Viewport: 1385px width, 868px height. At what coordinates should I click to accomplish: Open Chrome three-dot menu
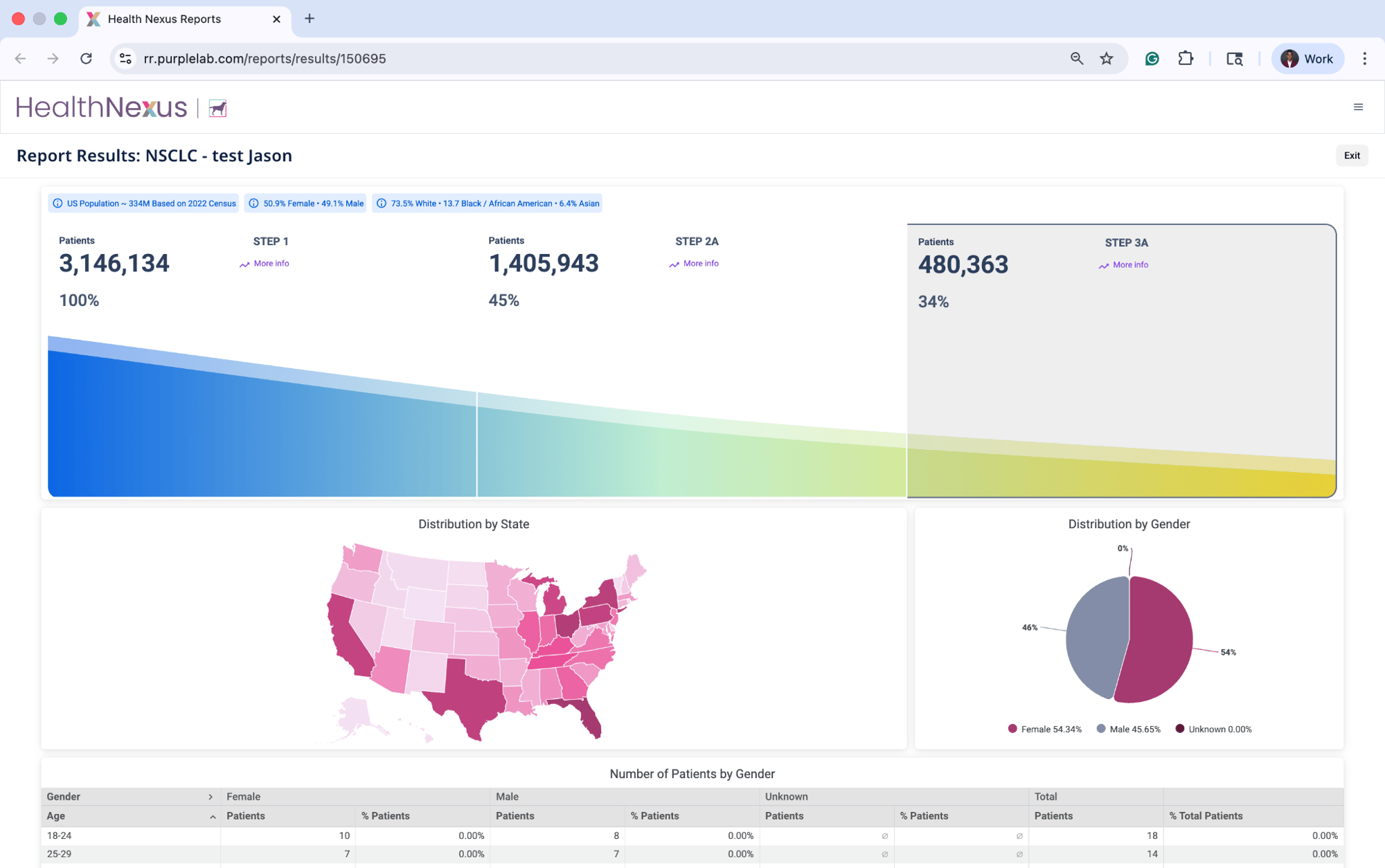(x=1364, y=59)
